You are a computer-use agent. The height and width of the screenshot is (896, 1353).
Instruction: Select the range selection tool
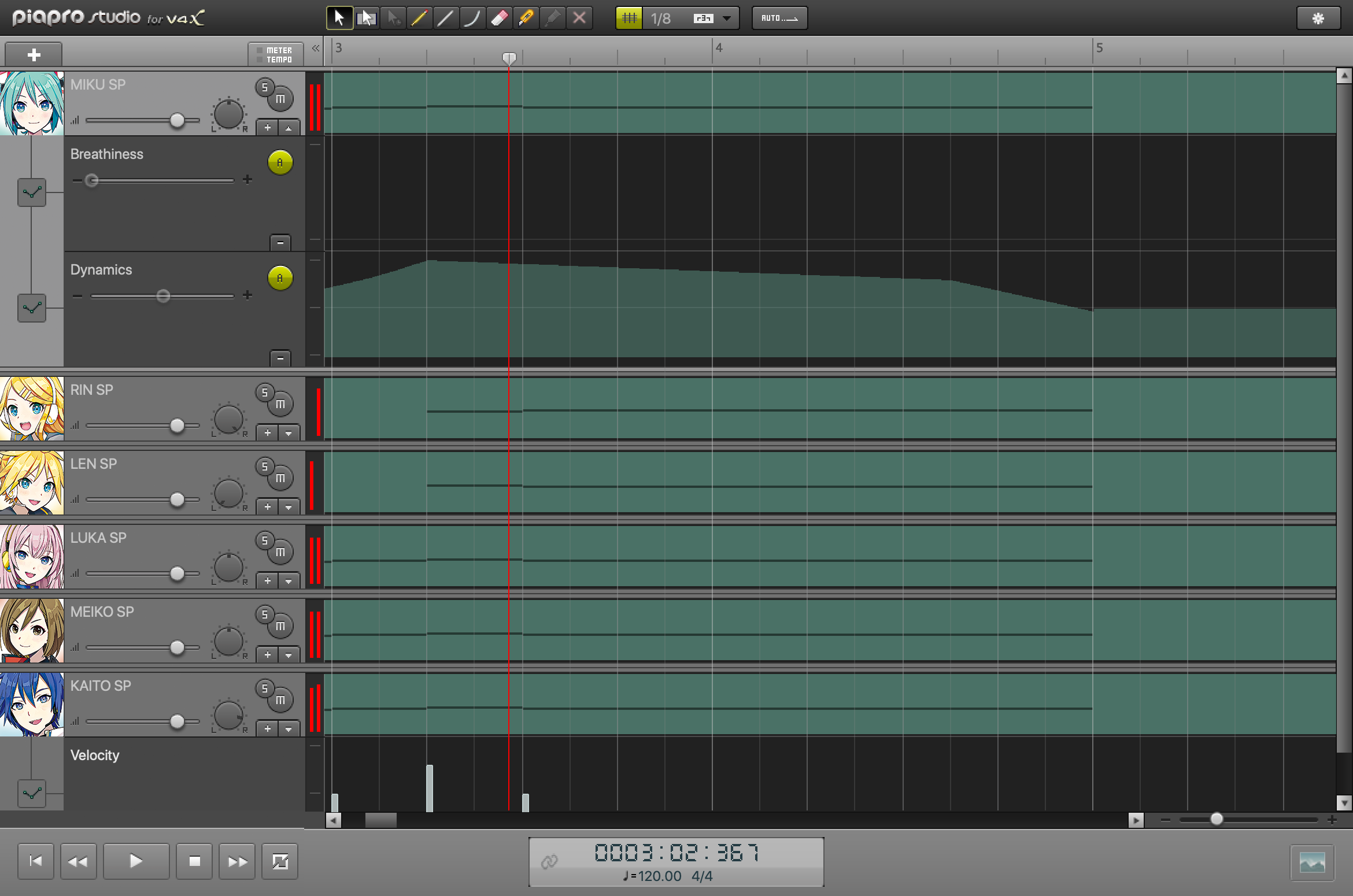point(366,18)
